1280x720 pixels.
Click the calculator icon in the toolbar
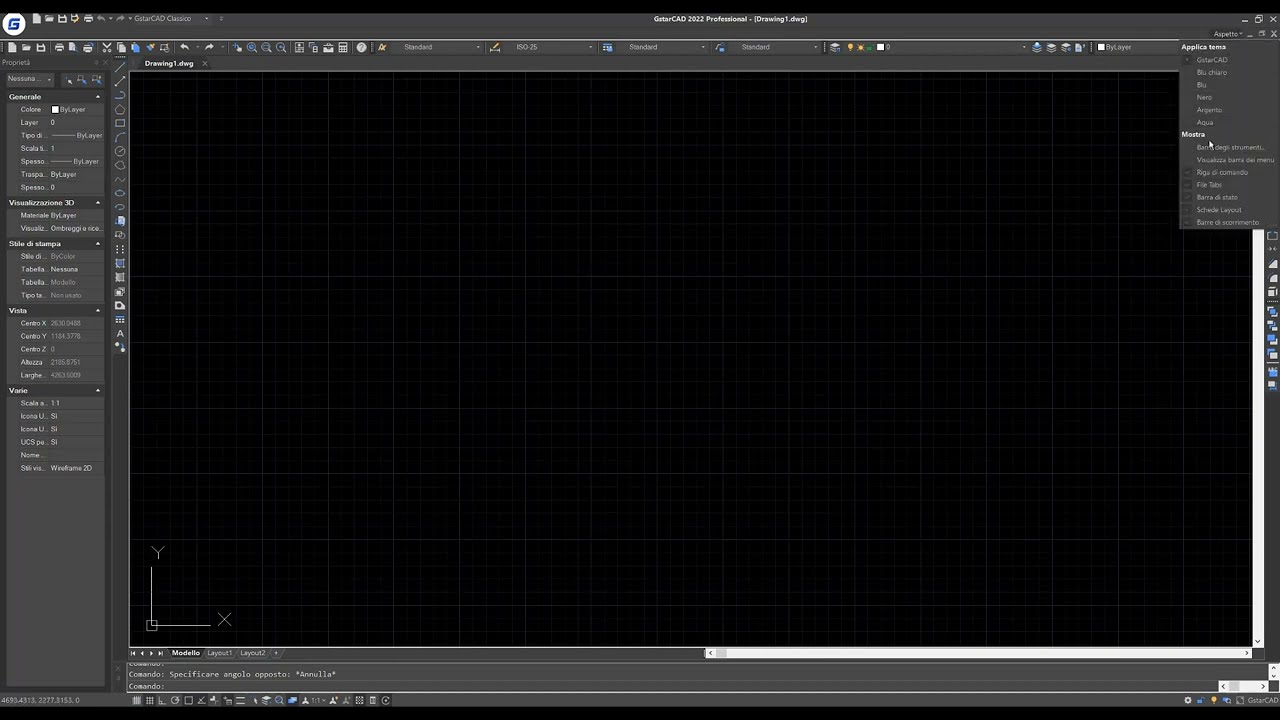pos(343,47)
